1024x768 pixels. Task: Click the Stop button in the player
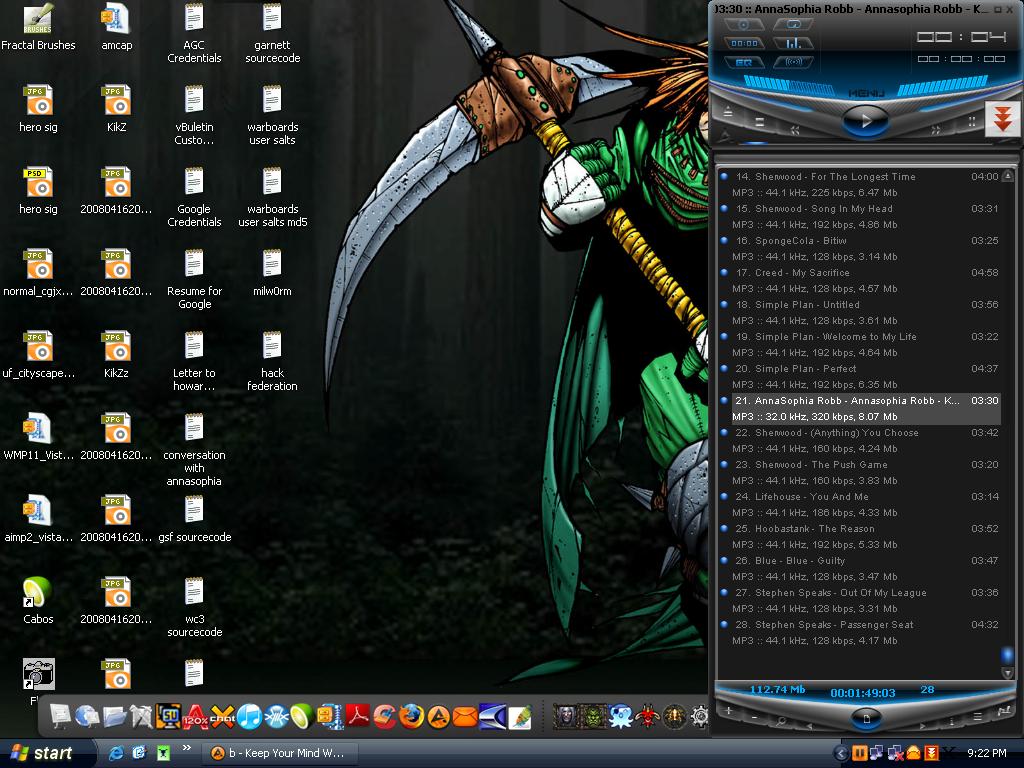tap(760, 121)
